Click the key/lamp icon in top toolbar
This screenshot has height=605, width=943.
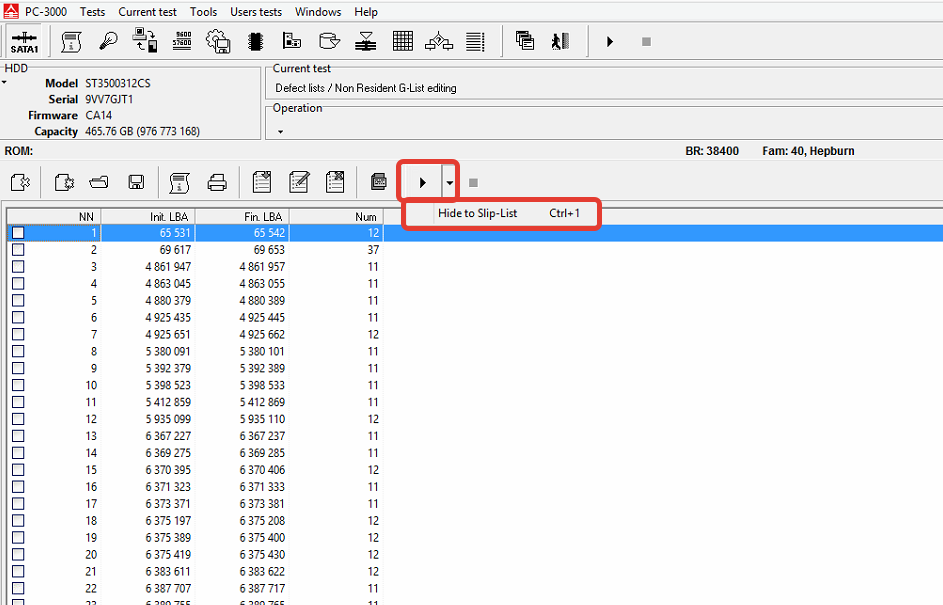point(107,42)
